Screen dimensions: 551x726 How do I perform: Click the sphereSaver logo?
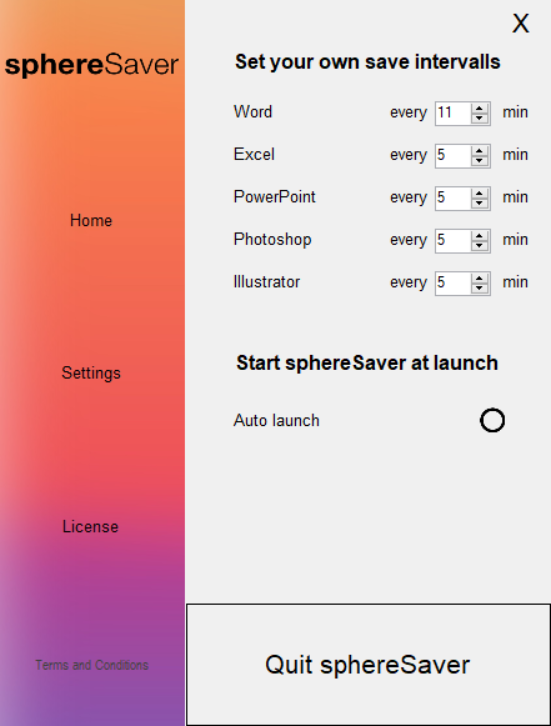pos(92,65)
